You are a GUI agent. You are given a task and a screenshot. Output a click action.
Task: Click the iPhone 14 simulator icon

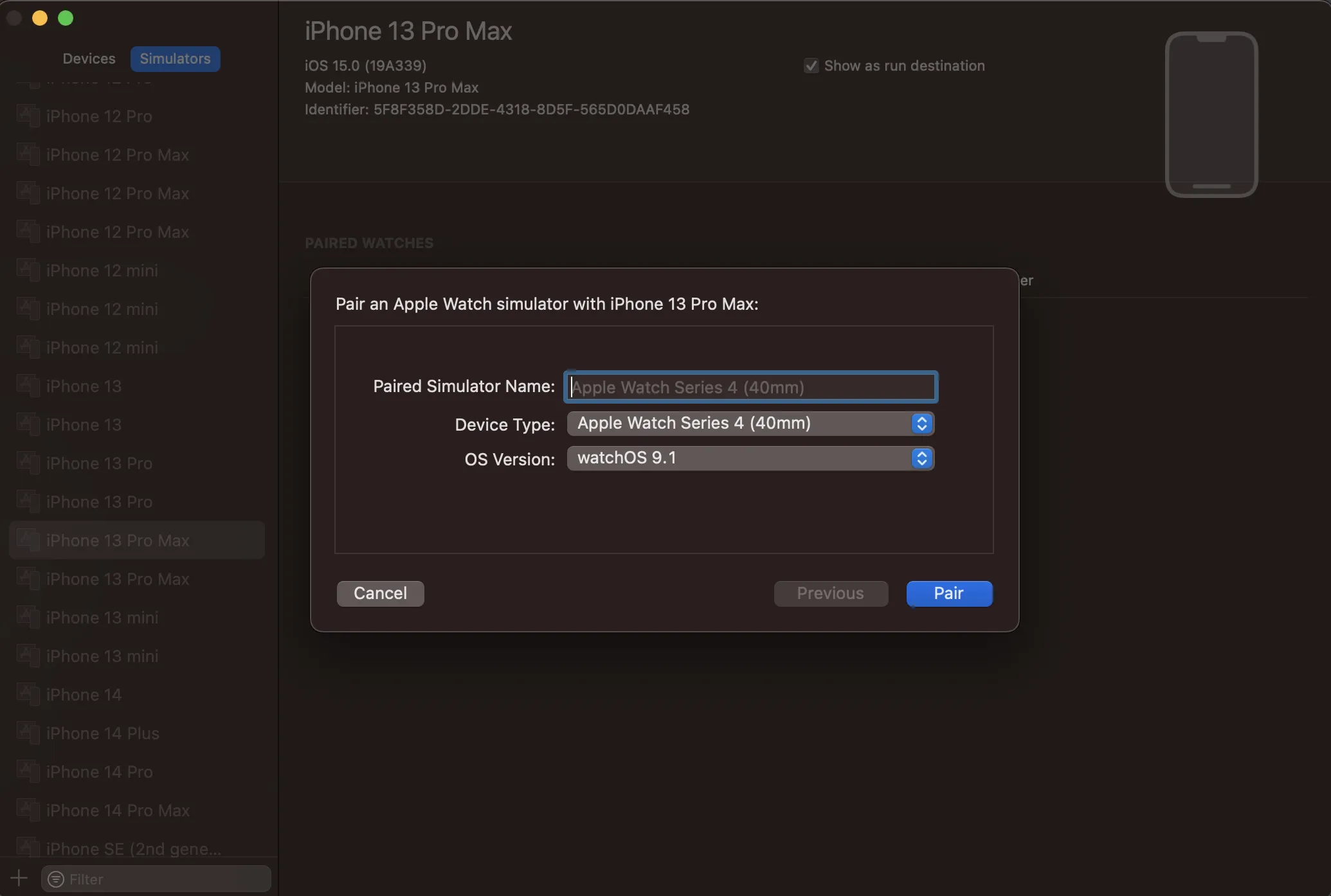pyautogui.click(x=28, y=694)
